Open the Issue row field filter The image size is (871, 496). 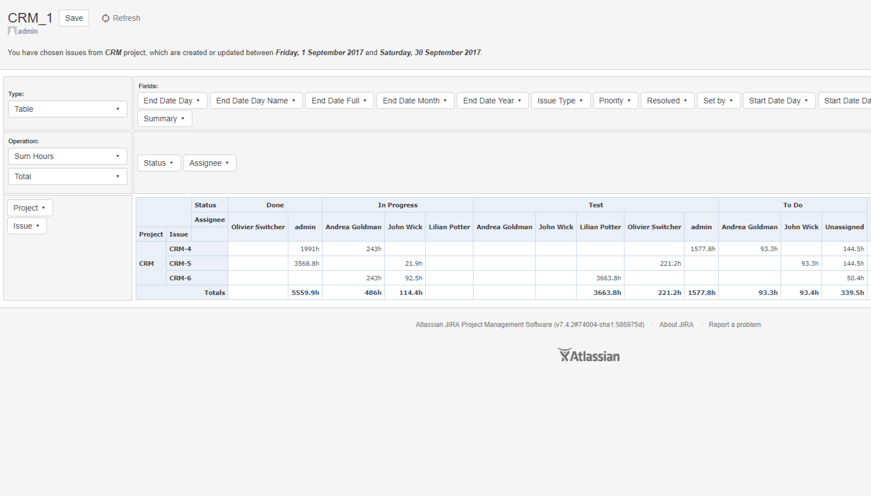point(27,226)
